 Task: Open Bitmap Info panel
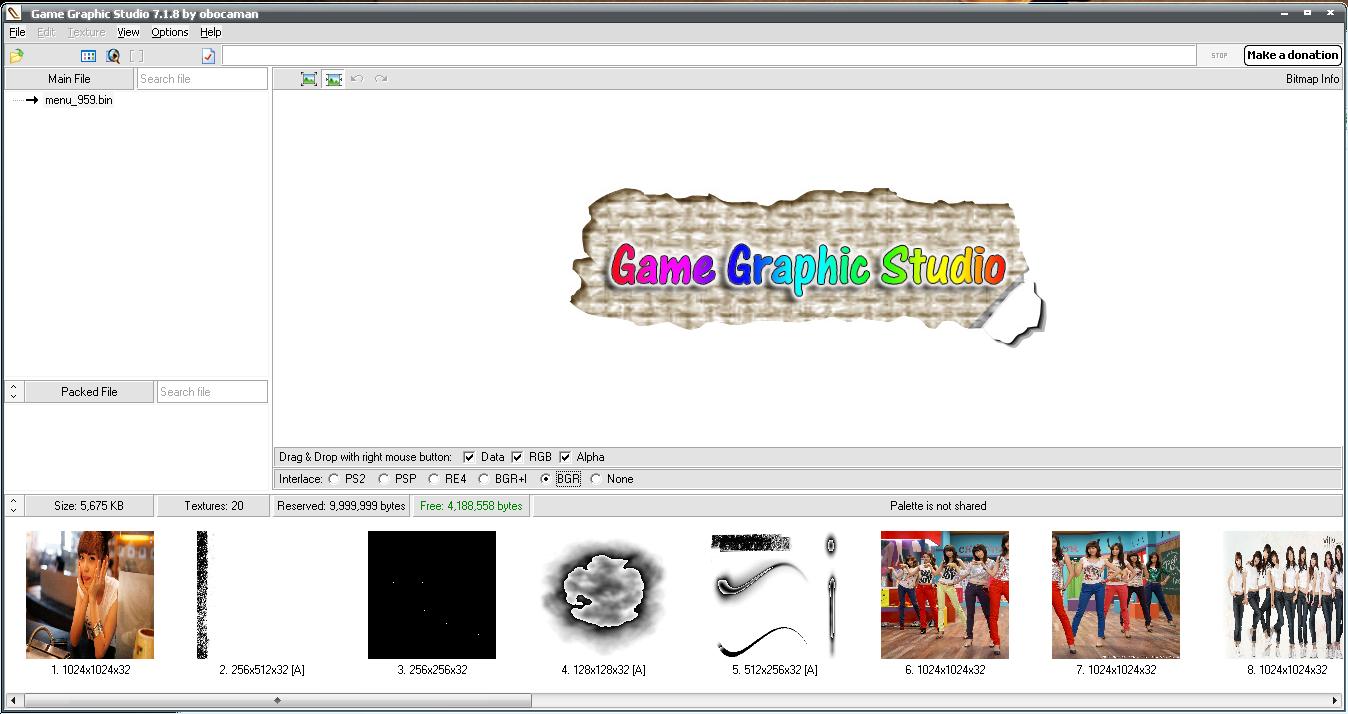click(x=1312, y=79)
